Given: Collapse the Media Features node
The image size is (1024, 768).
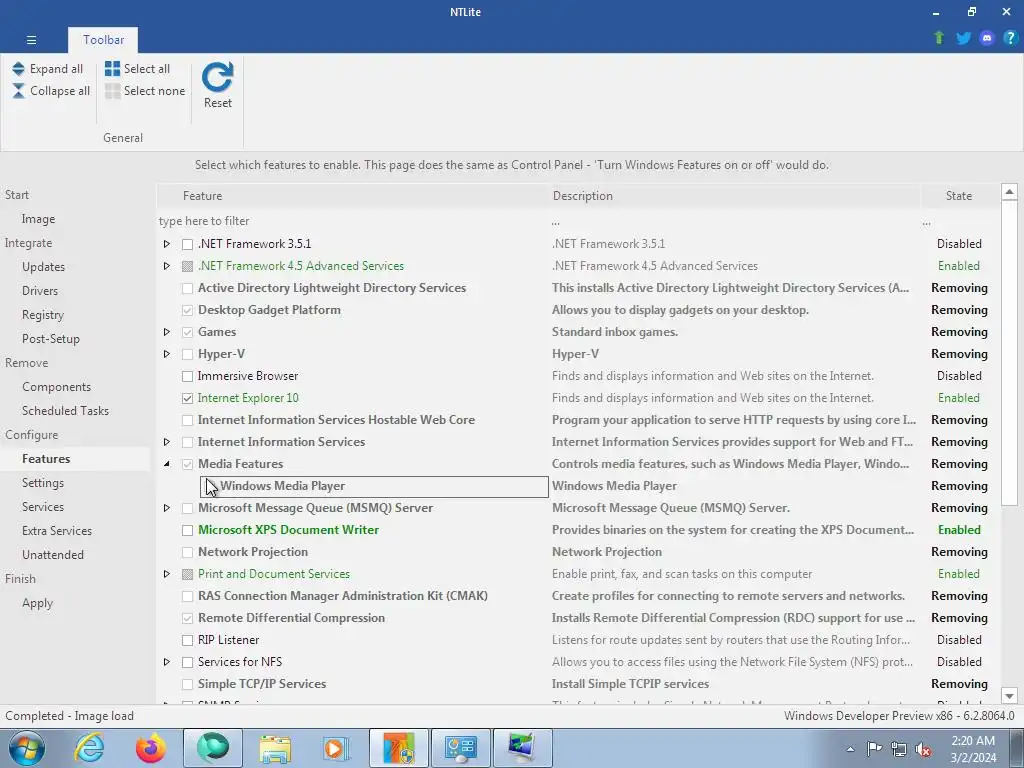Looking at the screenshot, I should (x=167, y=464).
